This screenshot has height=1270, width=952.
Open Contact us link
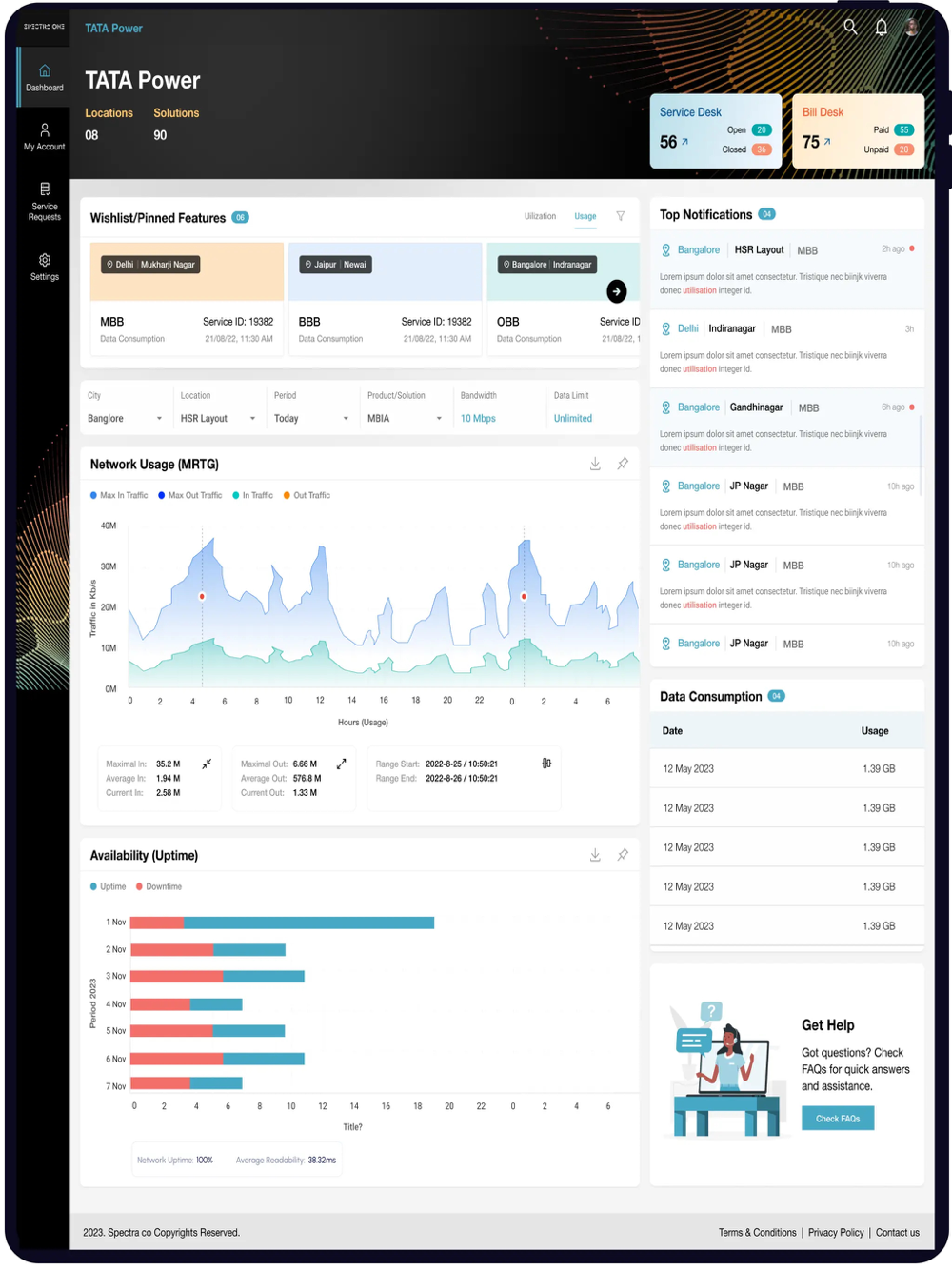tap(898, 1232)
